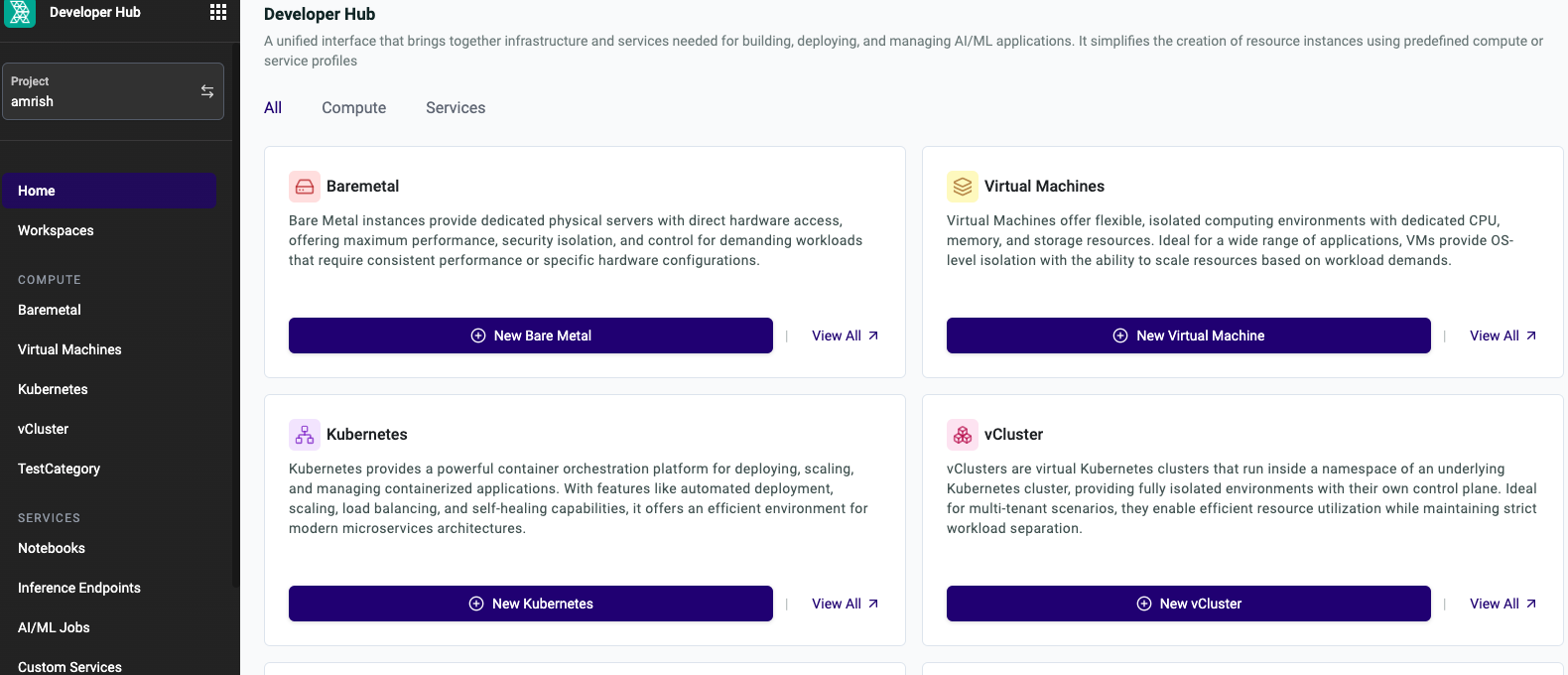The image size is (1568, 675).
Task: Click the New Kubernetes button
Action: pyautogui.click(x=531, y=604)
